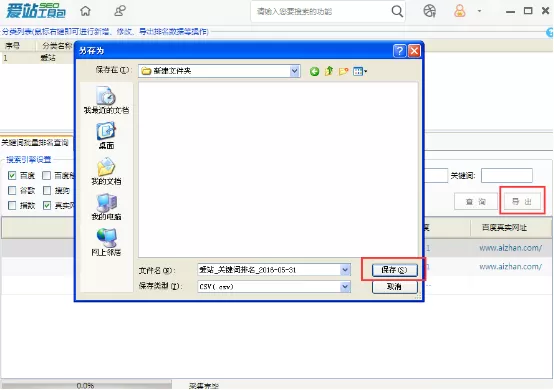The image size is (554, 390).
Task: Toggle the unchecked checkbox in the bottom row
Action: (12, 205)
